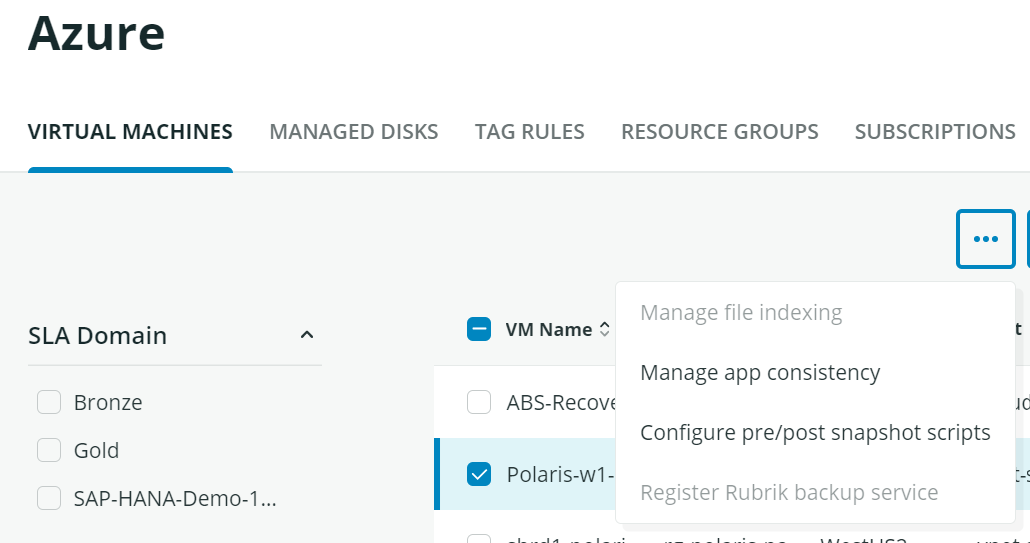Collapse the SLA Domain filter section

tap(307, 335)
